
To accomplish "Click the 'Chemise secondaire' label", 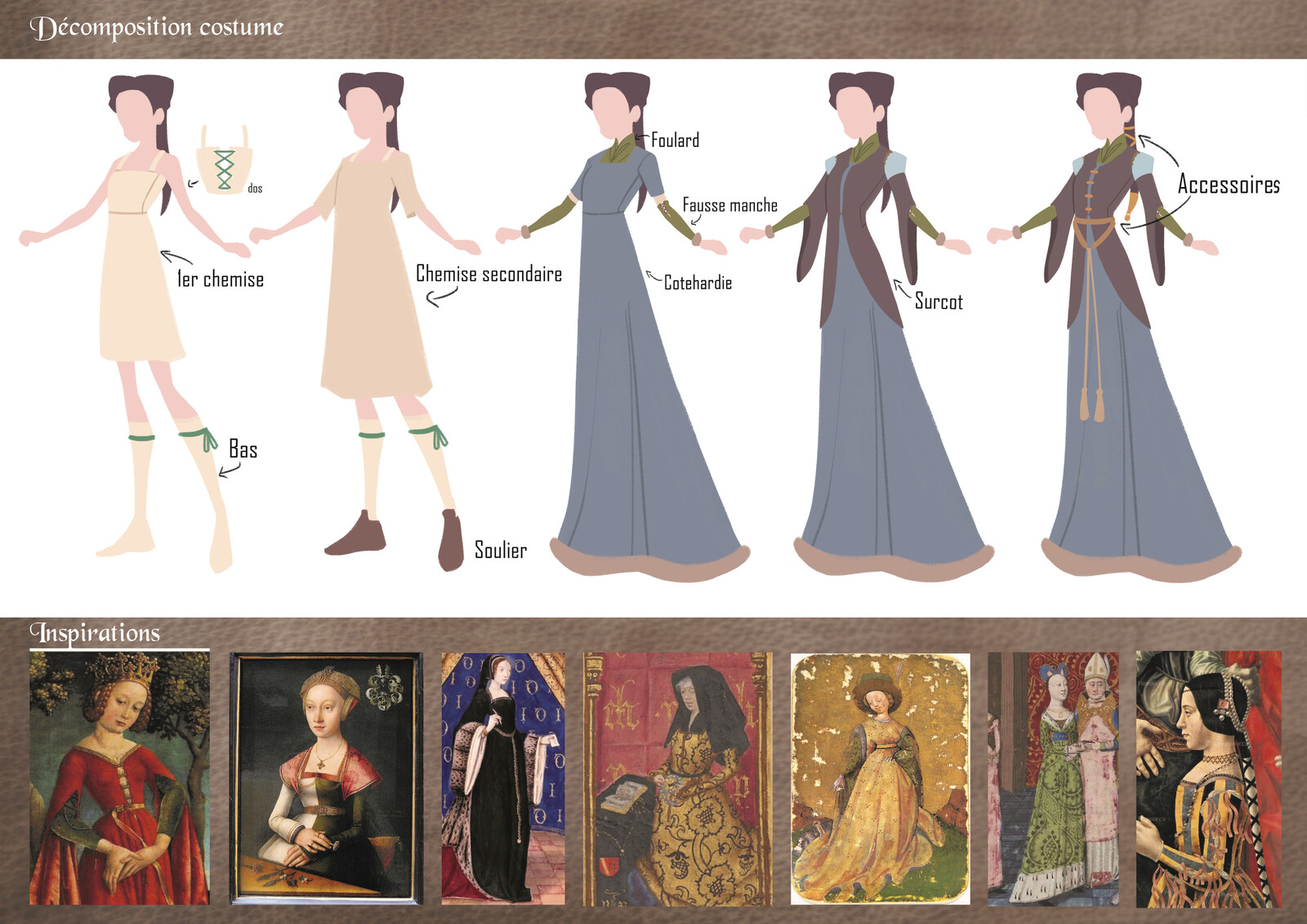I will point(488,274).
